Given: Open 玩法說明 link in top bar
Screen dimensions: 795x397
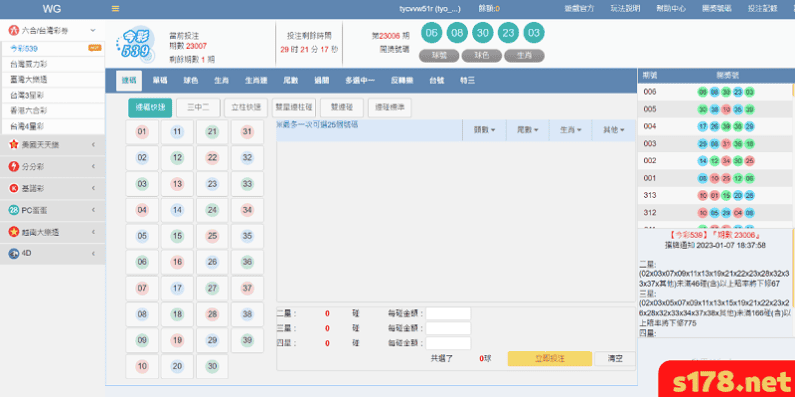Looking at the screenshot, I should pyautogui.click(x=625, y=9).
